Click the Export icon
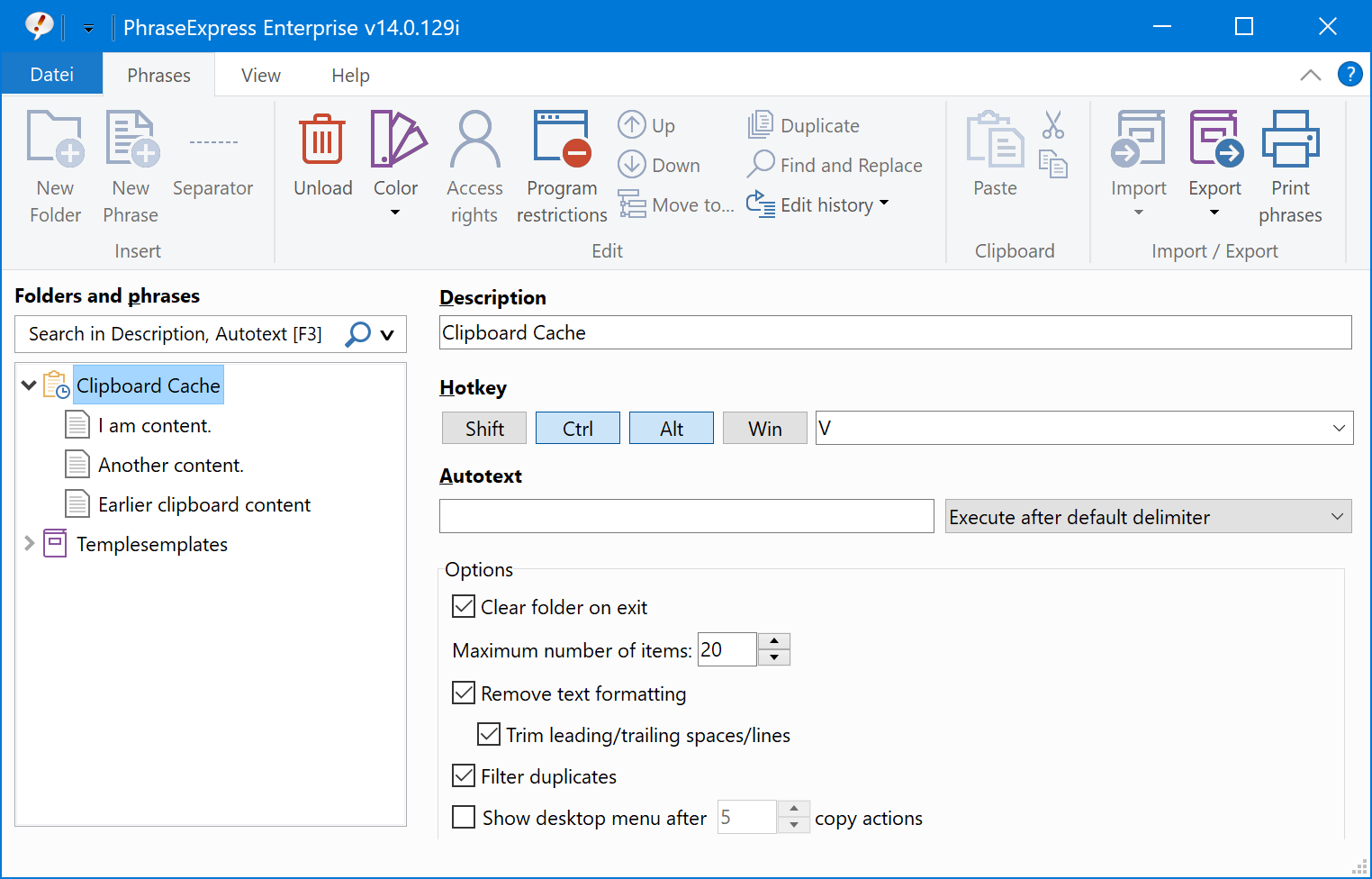 point(1215,139)
